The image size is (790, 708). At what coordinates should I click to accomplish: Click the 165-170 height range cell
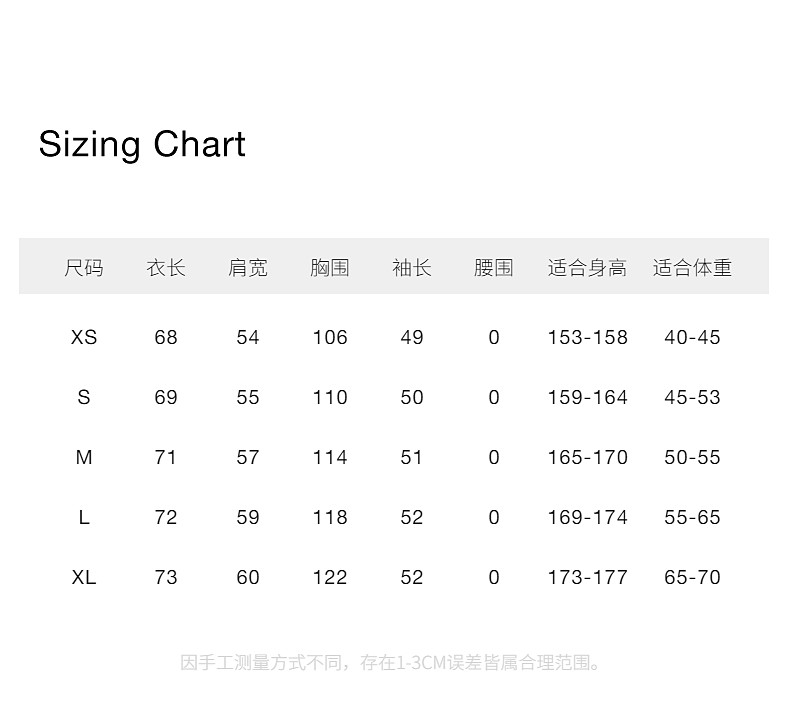point(587,457)
